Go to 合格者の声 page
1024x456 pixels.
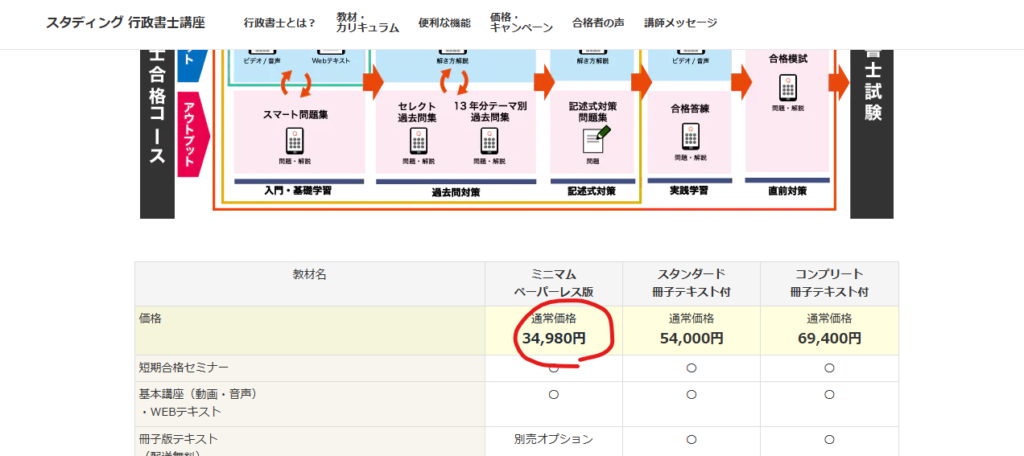(x=597, y=23)
